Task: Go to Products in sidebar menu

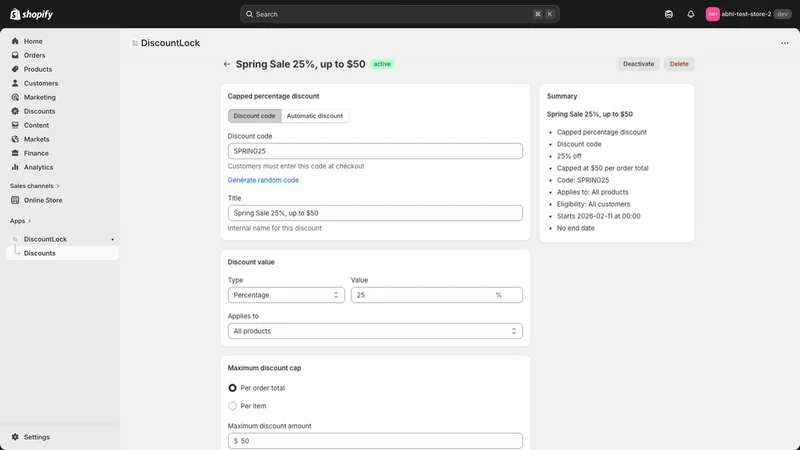Action: pyautogui.click(x=38, y=69)
